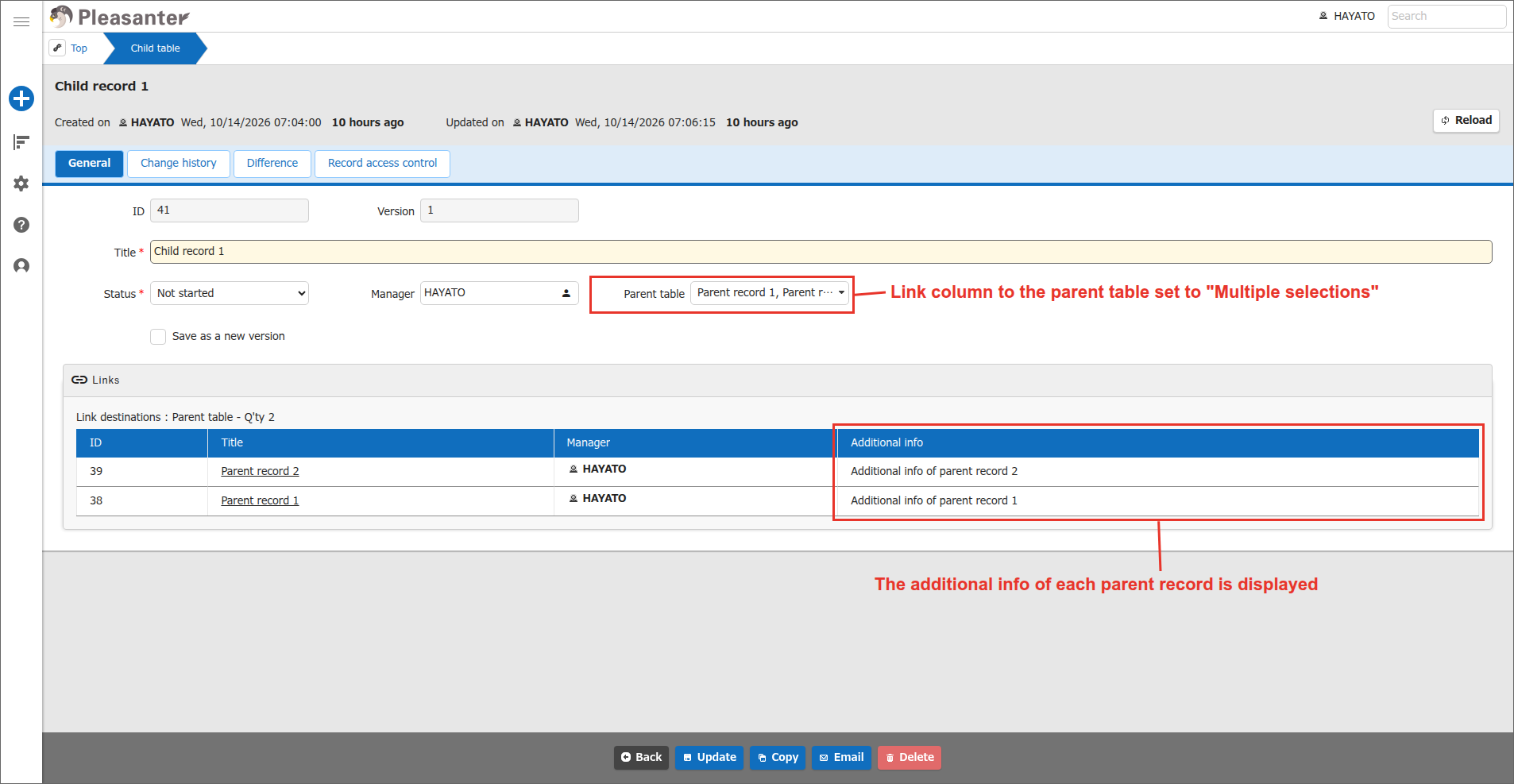Click the Links section chain icon
The image size is (1514, 784).
coord(79,380)
